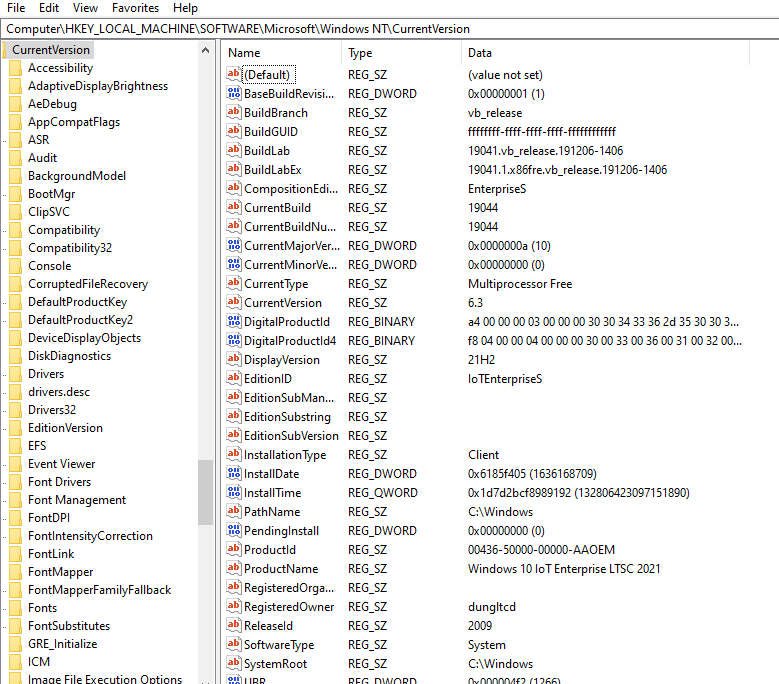Open the Favorites menu
779x684 pixels.
[x=135, y=8]
